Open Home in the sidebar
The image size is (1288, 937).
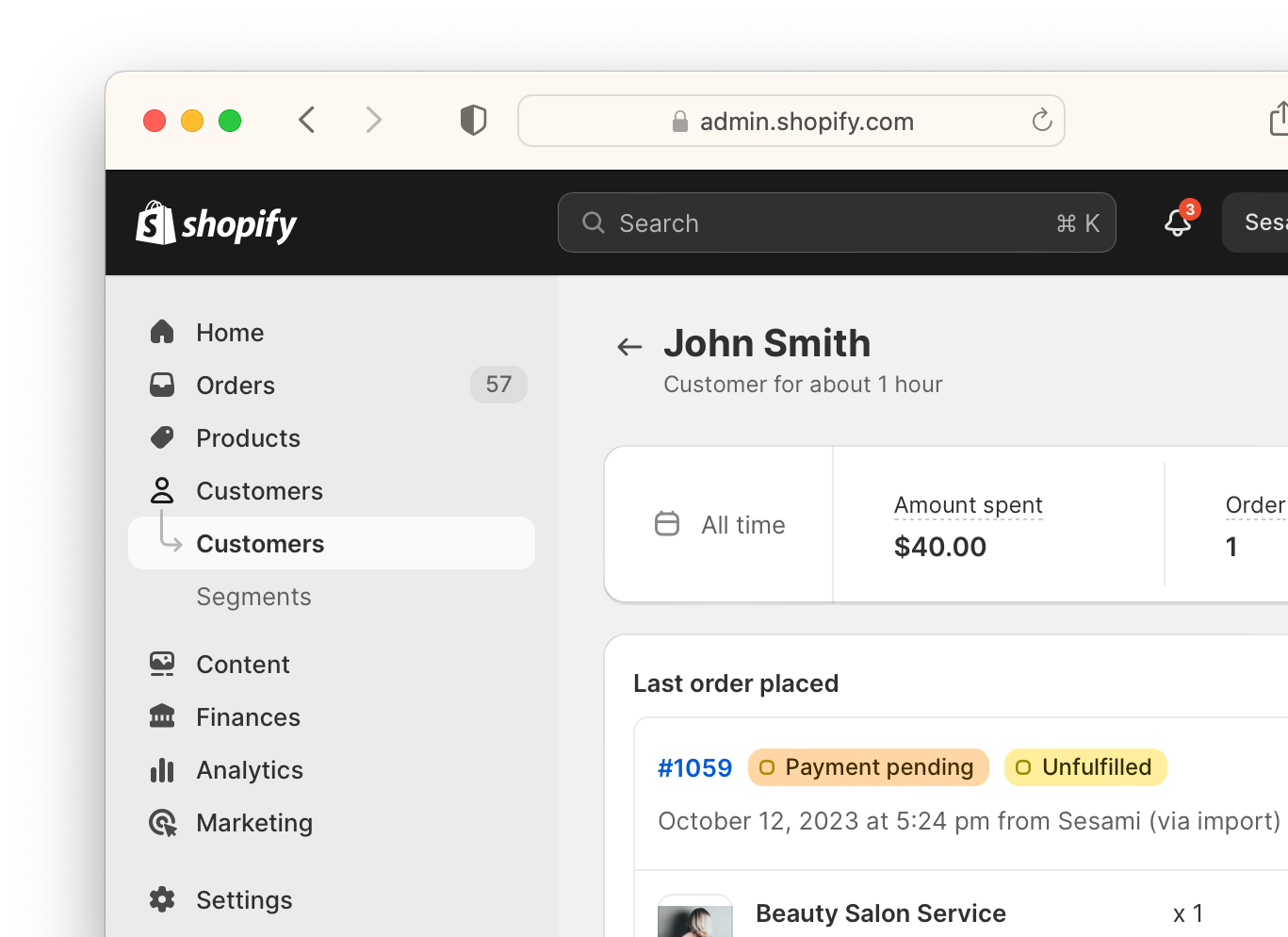pyautogui.click(x=230, y=333)
